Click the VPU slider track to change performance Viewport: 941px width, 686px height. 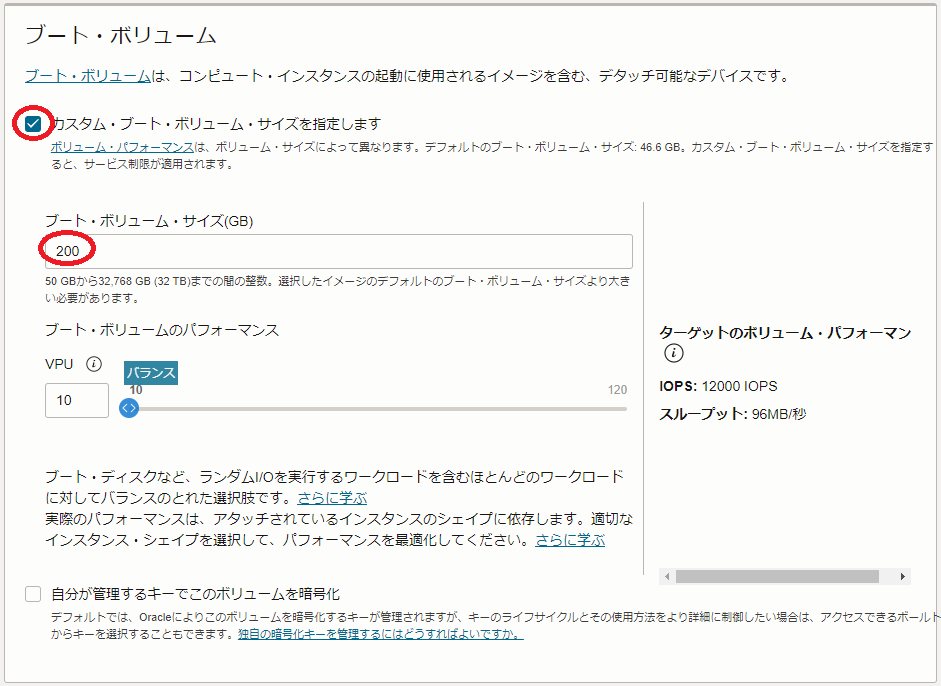click(400, 408)
